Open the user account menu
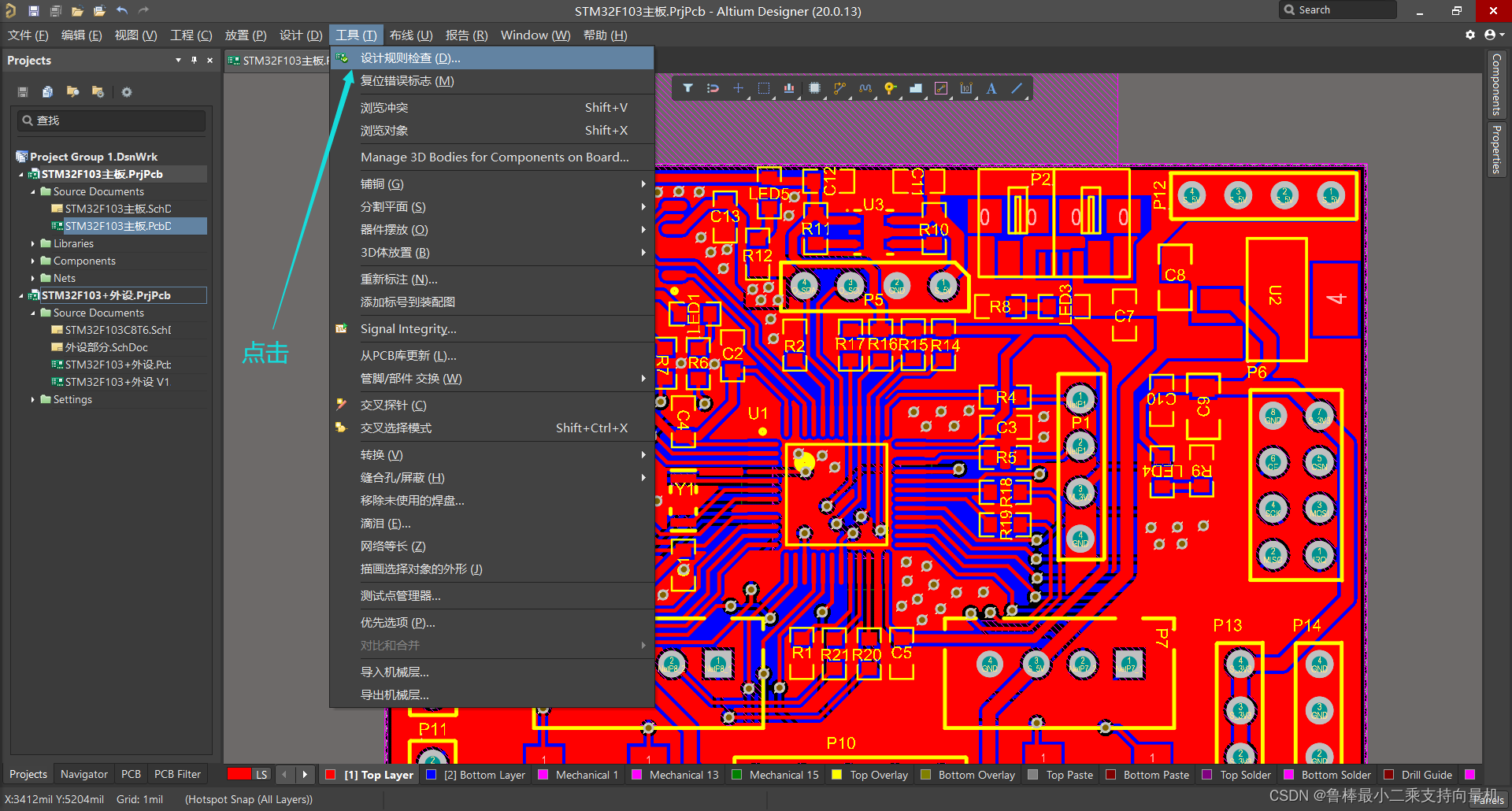Image resolution: width=1512 pixels, height=811 pixels. tap(1493, 35)
